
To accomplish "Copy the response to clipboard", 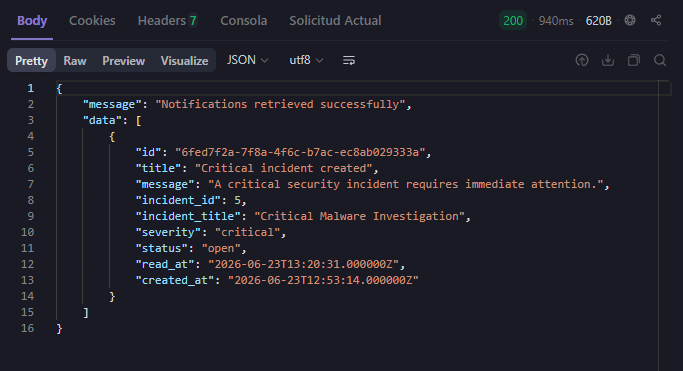I will (x=634, y=60).
